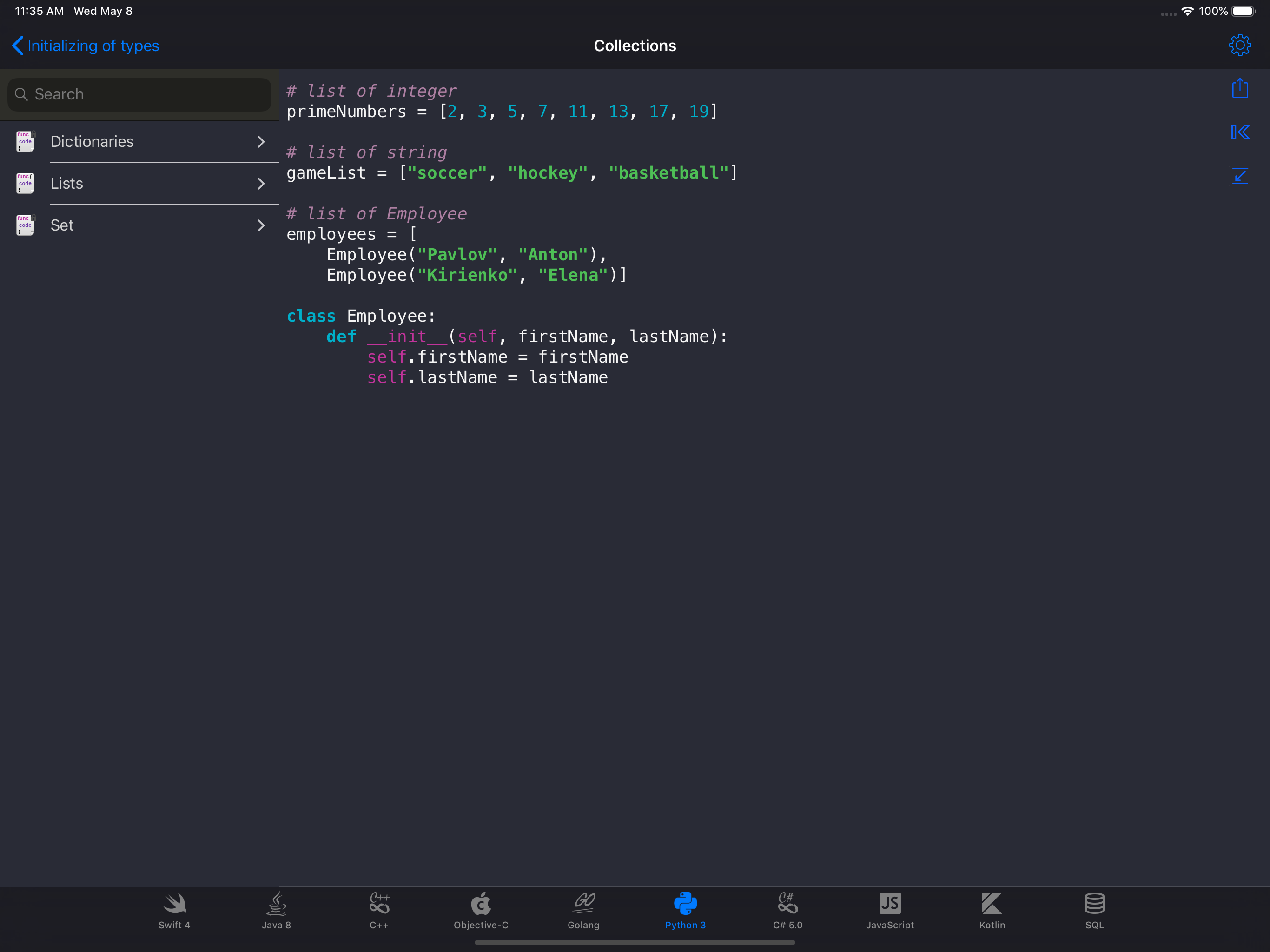
Task: Open the SQL language tab
Action: [1094, 910]
